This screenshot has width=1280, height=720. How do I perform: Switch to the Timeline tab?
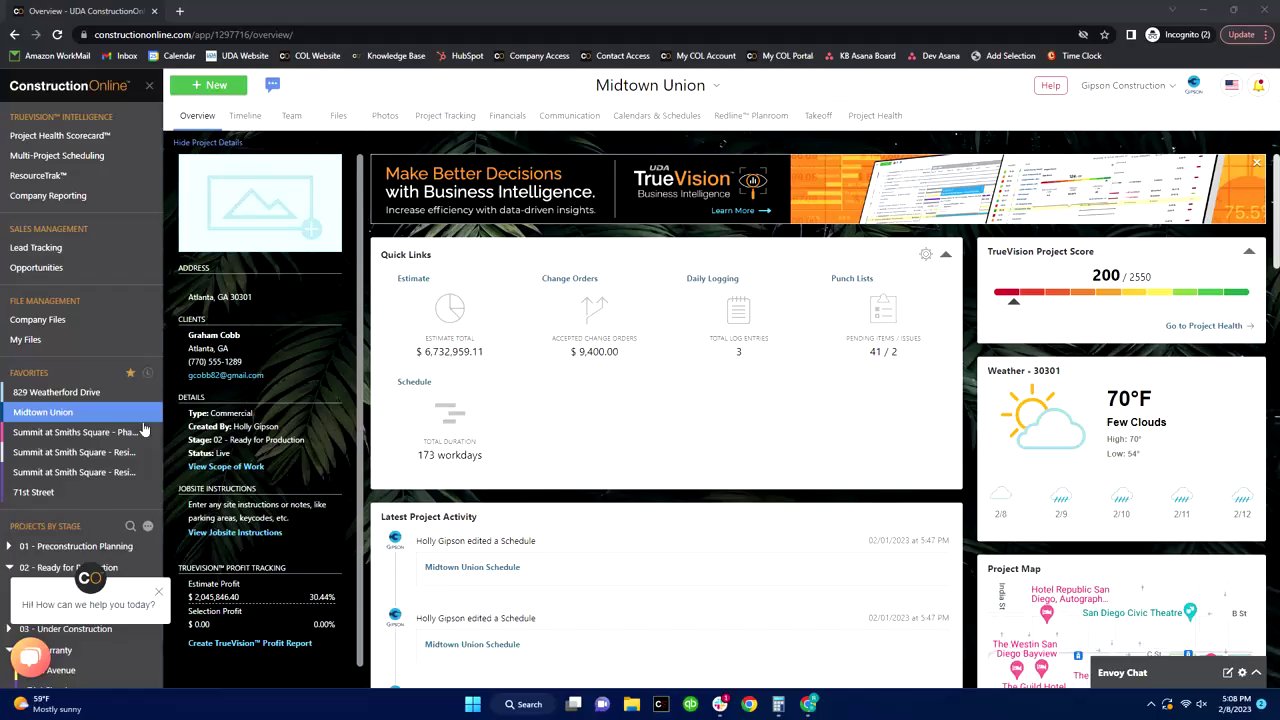coord(245,116)
